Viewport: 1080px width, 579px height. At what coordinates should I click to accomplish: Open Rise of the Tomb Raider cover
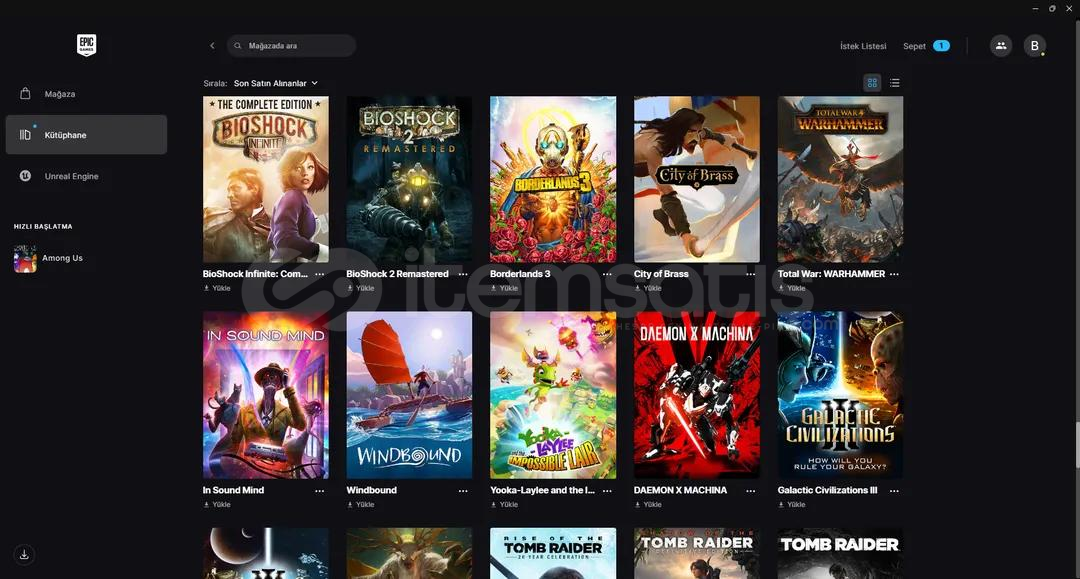coord(553,554)
